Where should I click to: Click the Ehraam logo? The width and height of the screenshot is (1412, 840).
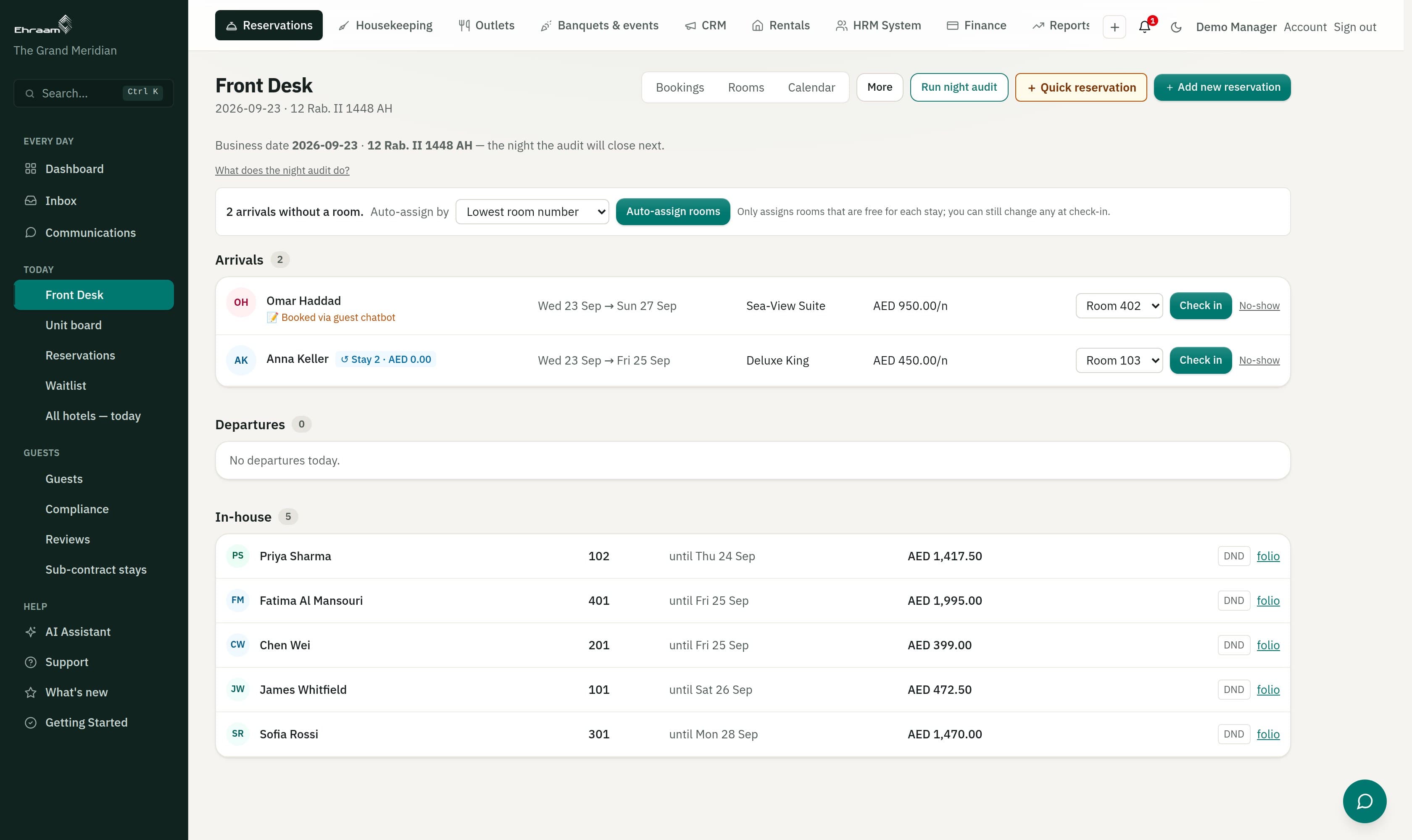pyautogui.click(x=43, y=25)
